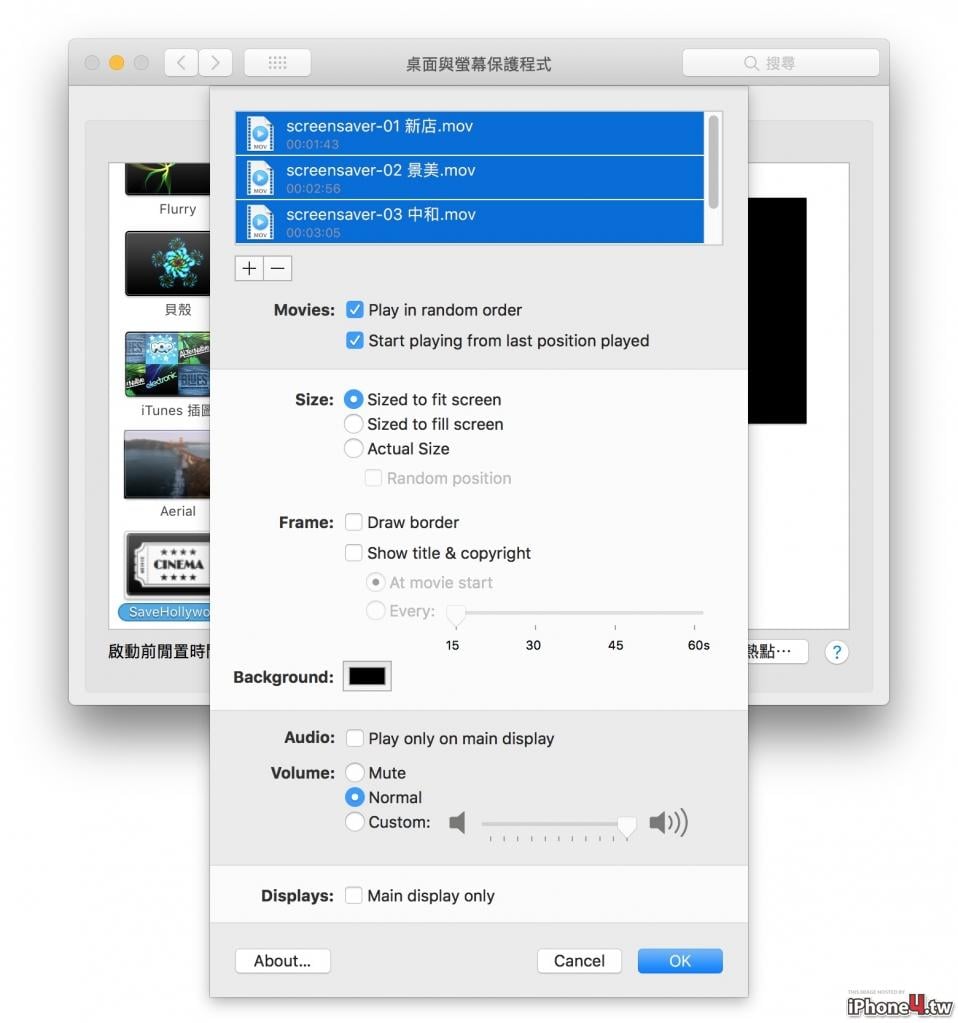Click the Cancel button
958x1023 pixels.
pyautogui.click(x=579, y=961)
